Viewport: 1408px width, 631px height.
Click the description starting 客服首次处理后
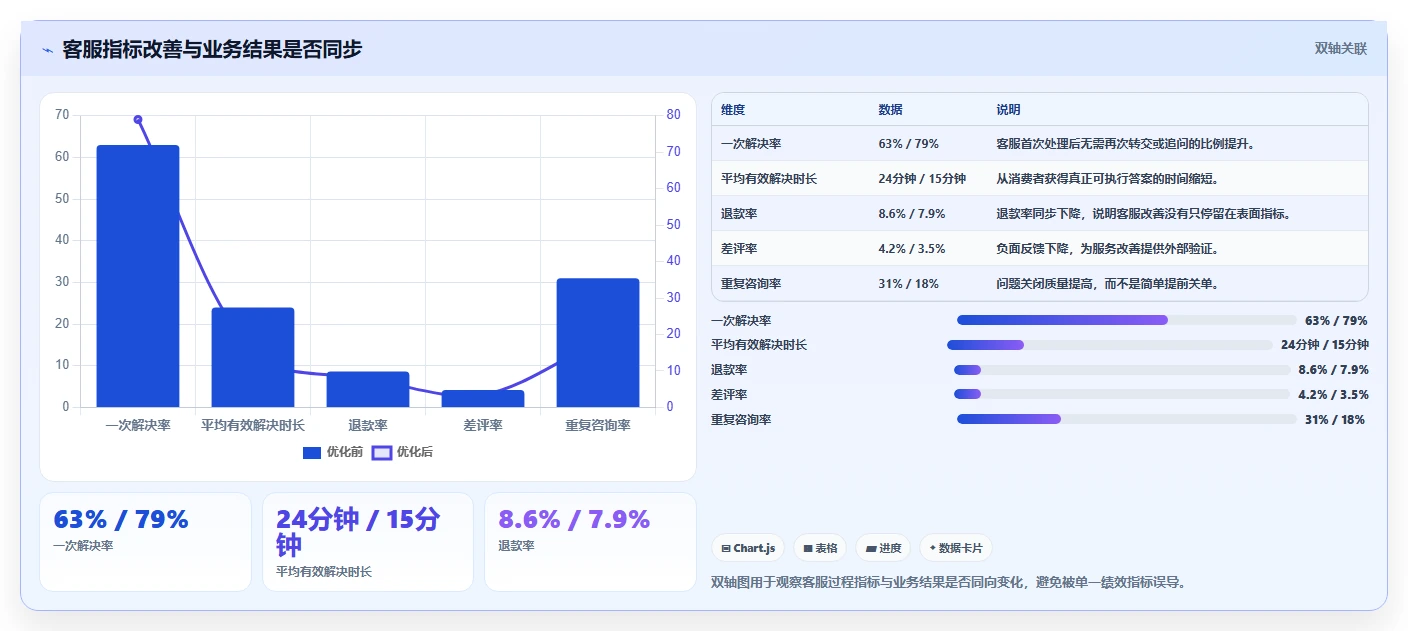1125,144
